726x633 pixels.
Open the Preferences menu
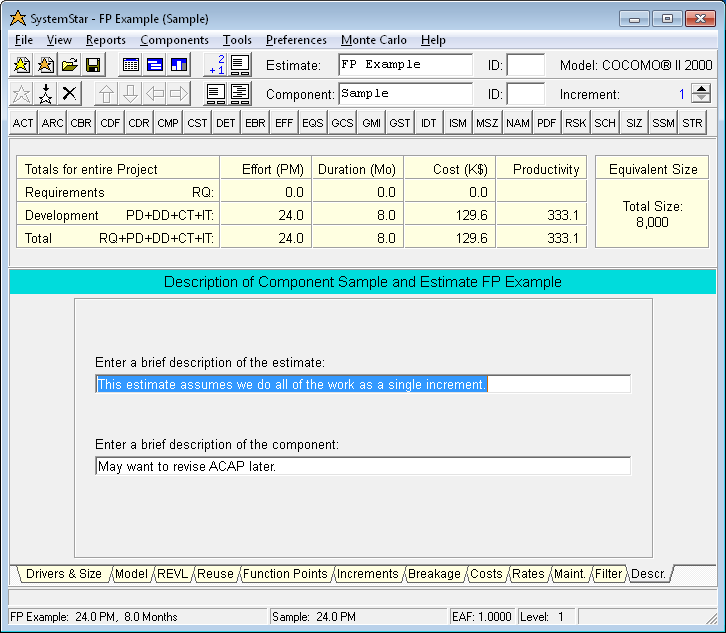(x=296, y=40)
